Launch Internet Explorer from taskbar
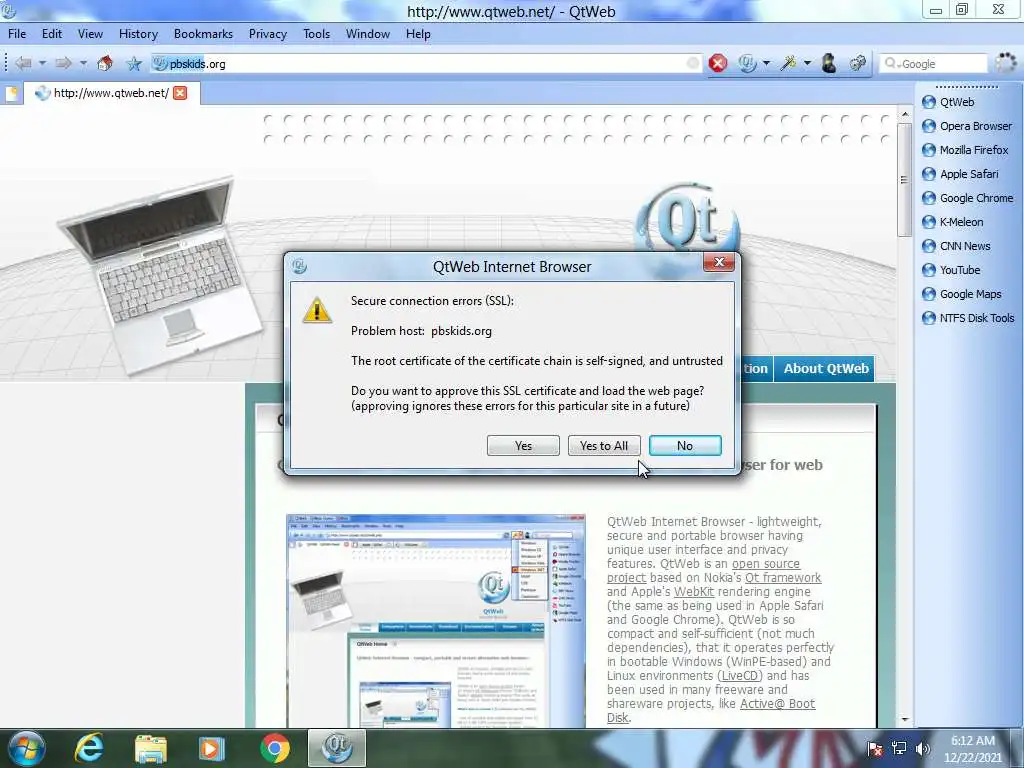1024x768 pixels. pos(89,748)
